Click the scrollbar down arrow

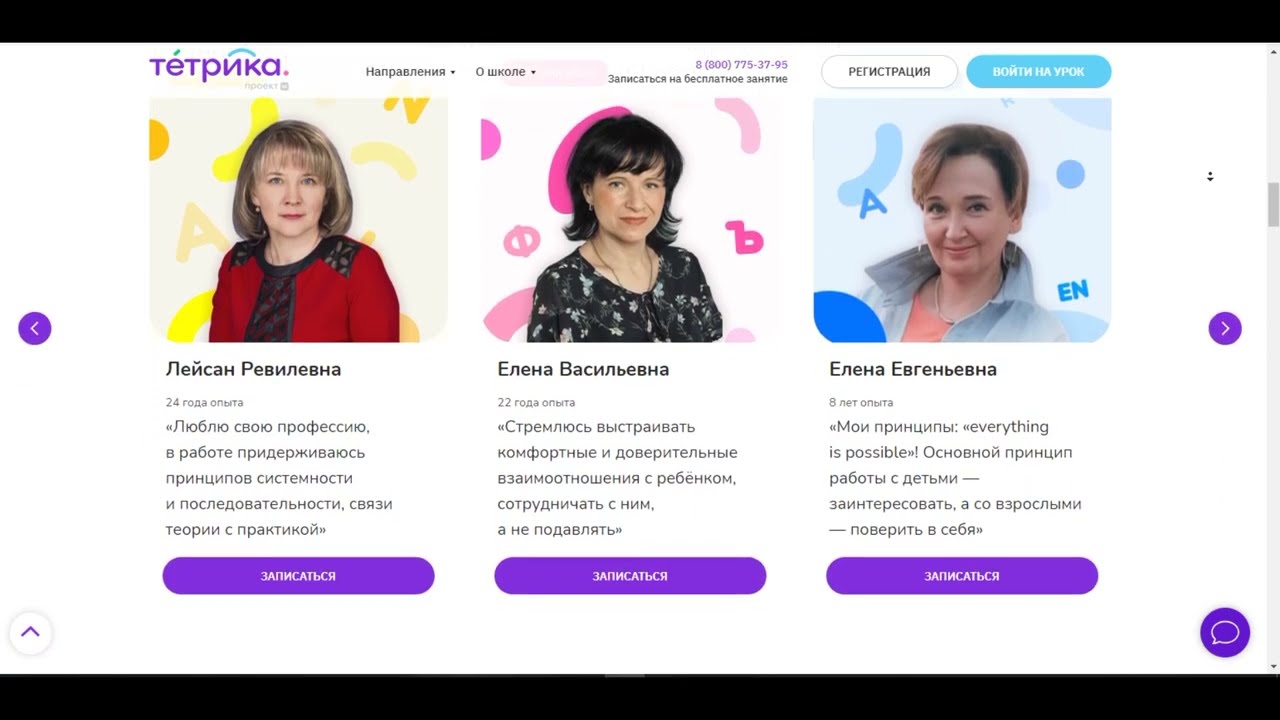tap(1273, 666)
